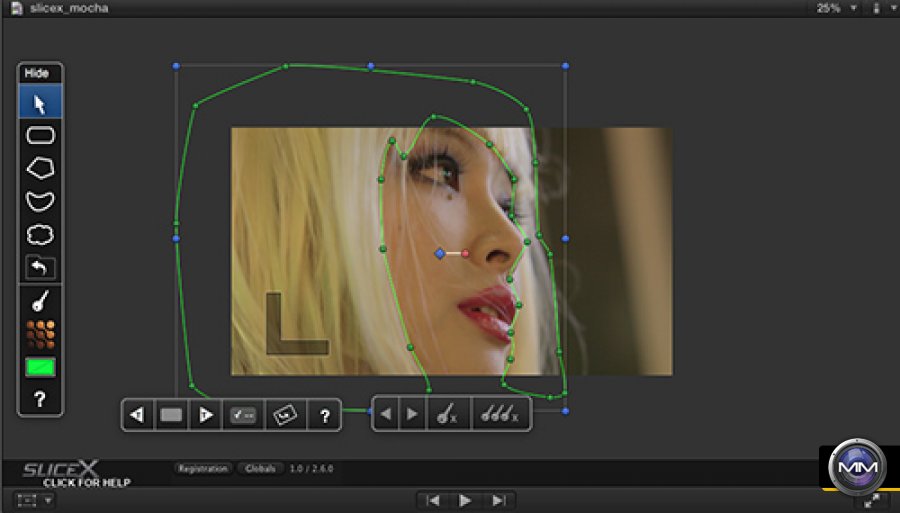Pick the curved bezier shape tool
Viewport: 900px width, 513px height.
click(x=40, y=201)
